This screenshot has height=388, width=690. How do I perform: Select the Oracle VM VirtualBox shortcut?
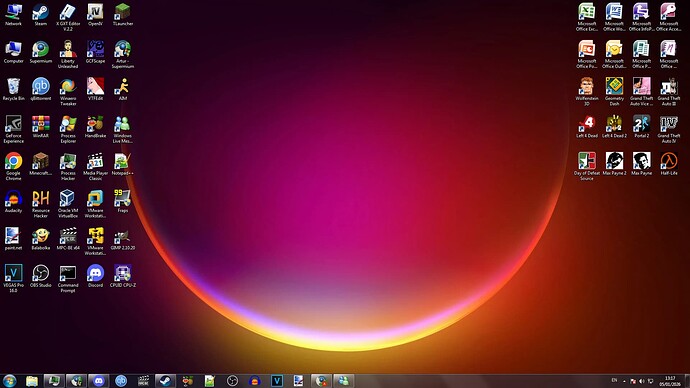[68, 205]
